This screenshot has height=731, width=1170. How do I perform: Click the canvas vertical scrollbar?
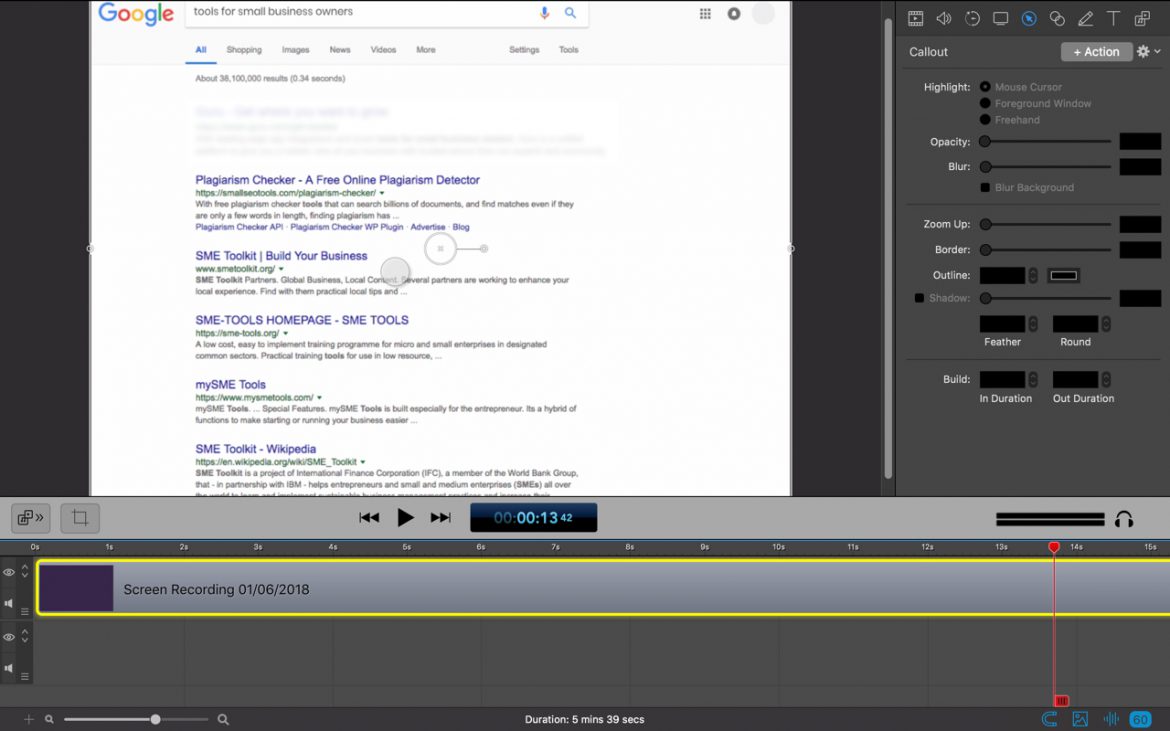pos(888,248)
